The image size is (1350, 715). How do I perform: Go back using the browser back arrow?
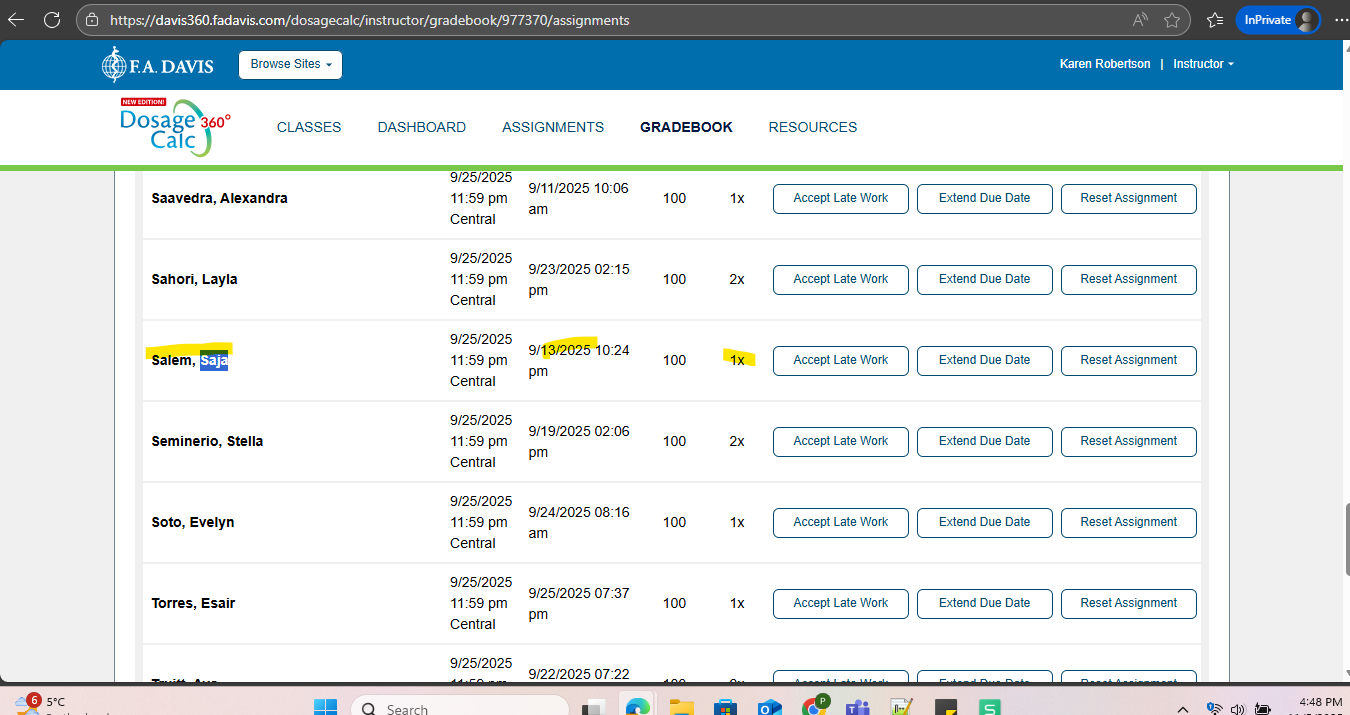[17, 20]
